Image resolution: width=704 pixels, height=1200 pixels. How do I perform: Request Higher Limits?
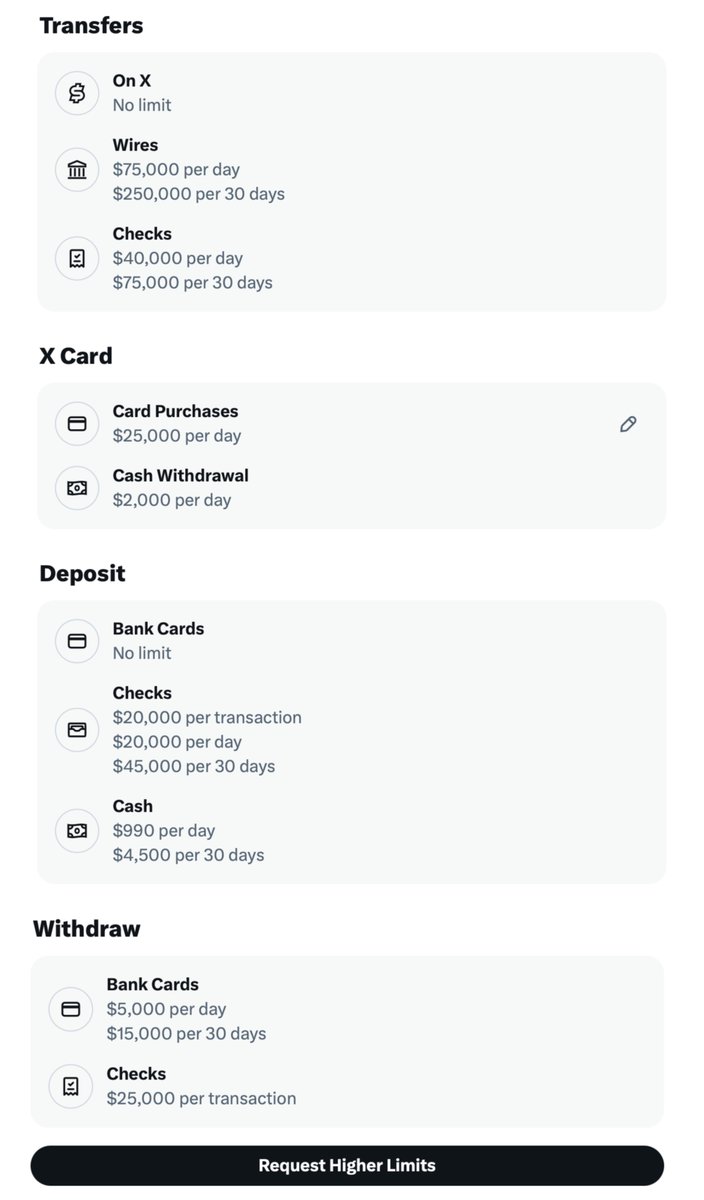[347, 1166]
